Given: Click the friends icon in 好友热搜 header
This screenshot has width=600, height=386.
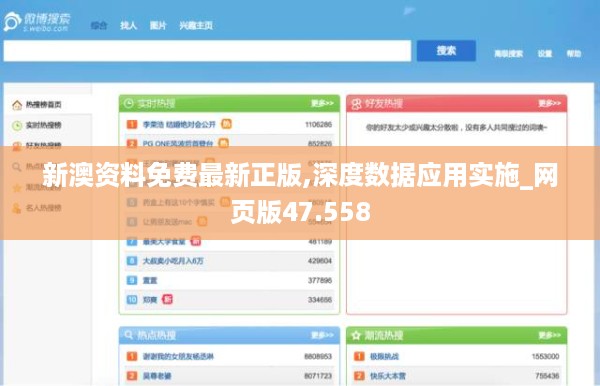Looking at the screenshot, I should pos(356,104).
